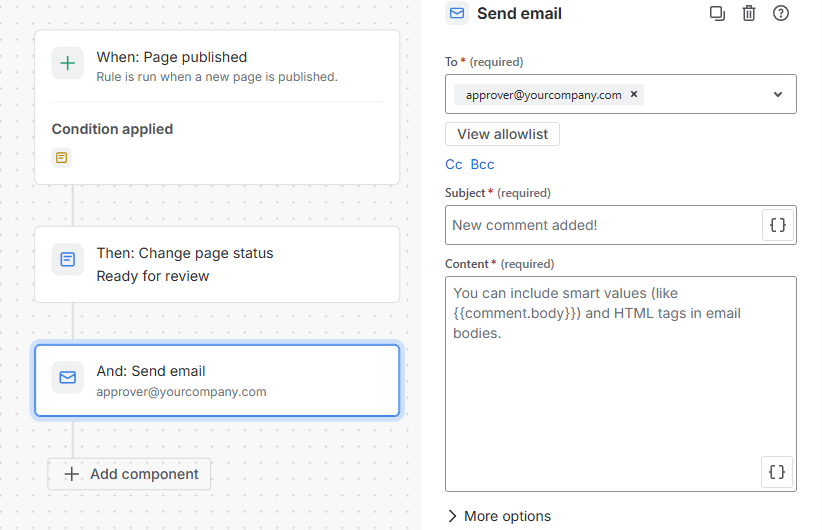Screen dimensions: 822x530
Task: Click the View allowlist button
Action: [502, 134]
